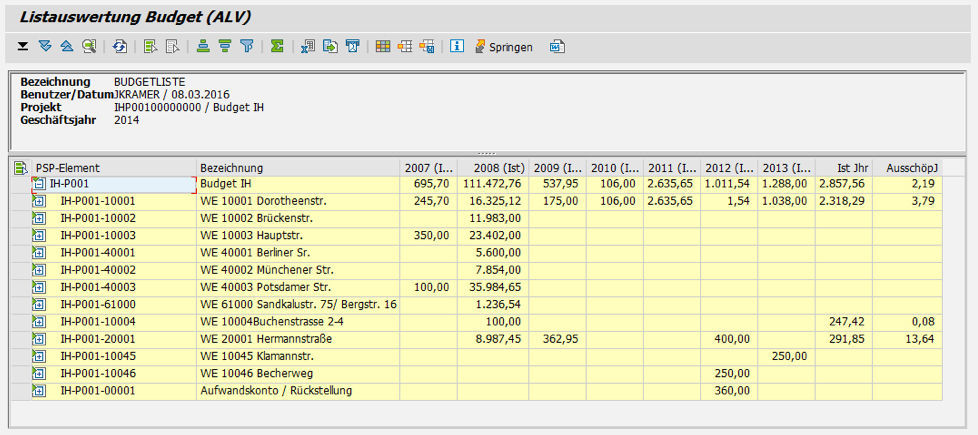Select the 2008 (Ist) column header
Image resolution: width=978 pixels, height=435 pixels.
click(x=491, y=167)
